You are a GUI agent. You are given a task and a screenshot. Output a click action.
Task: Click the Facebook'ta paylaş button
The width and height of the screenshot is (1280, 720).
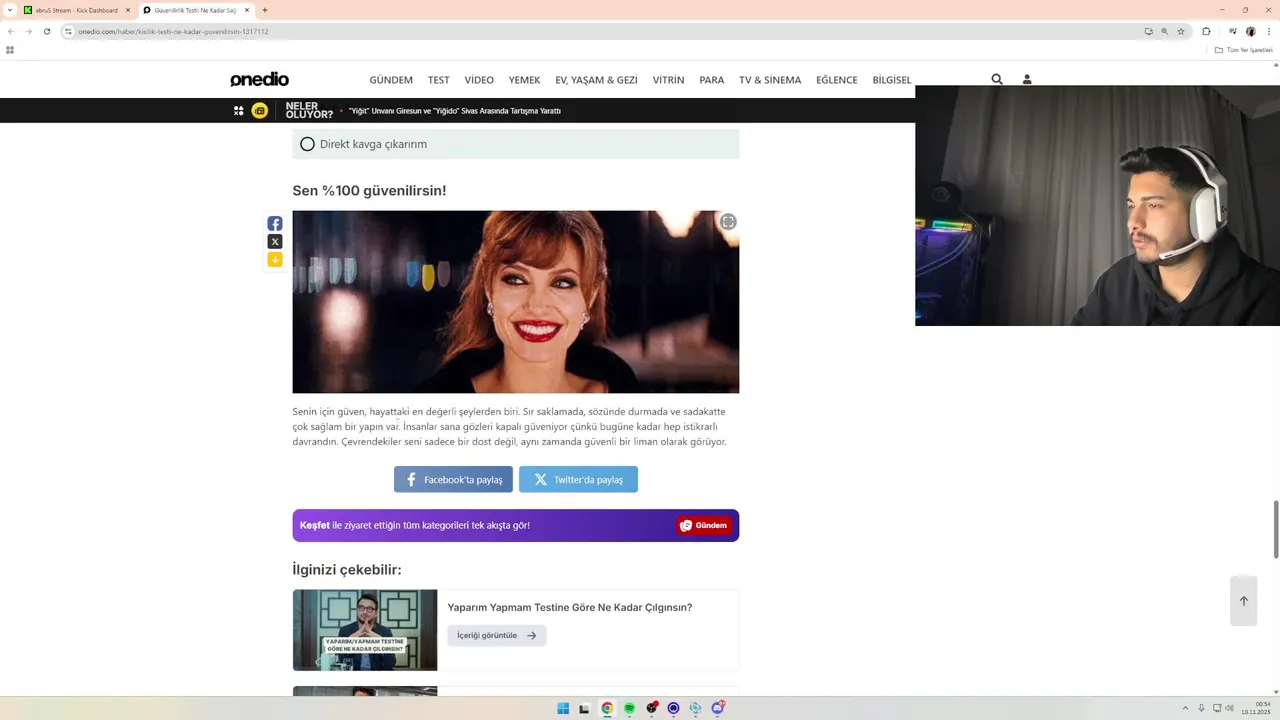[453, 479]
